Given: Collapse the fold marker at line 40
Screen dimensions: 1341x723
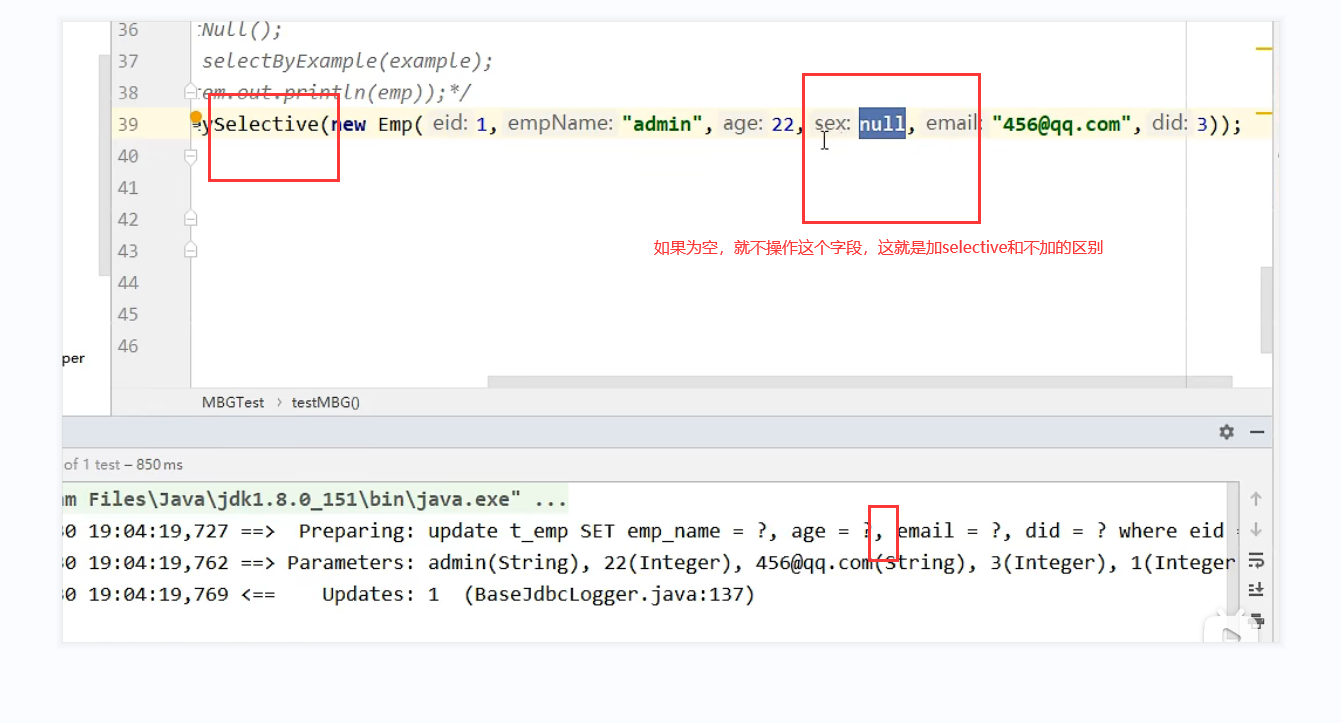Looking at the screenshot, I should point(191,156).
